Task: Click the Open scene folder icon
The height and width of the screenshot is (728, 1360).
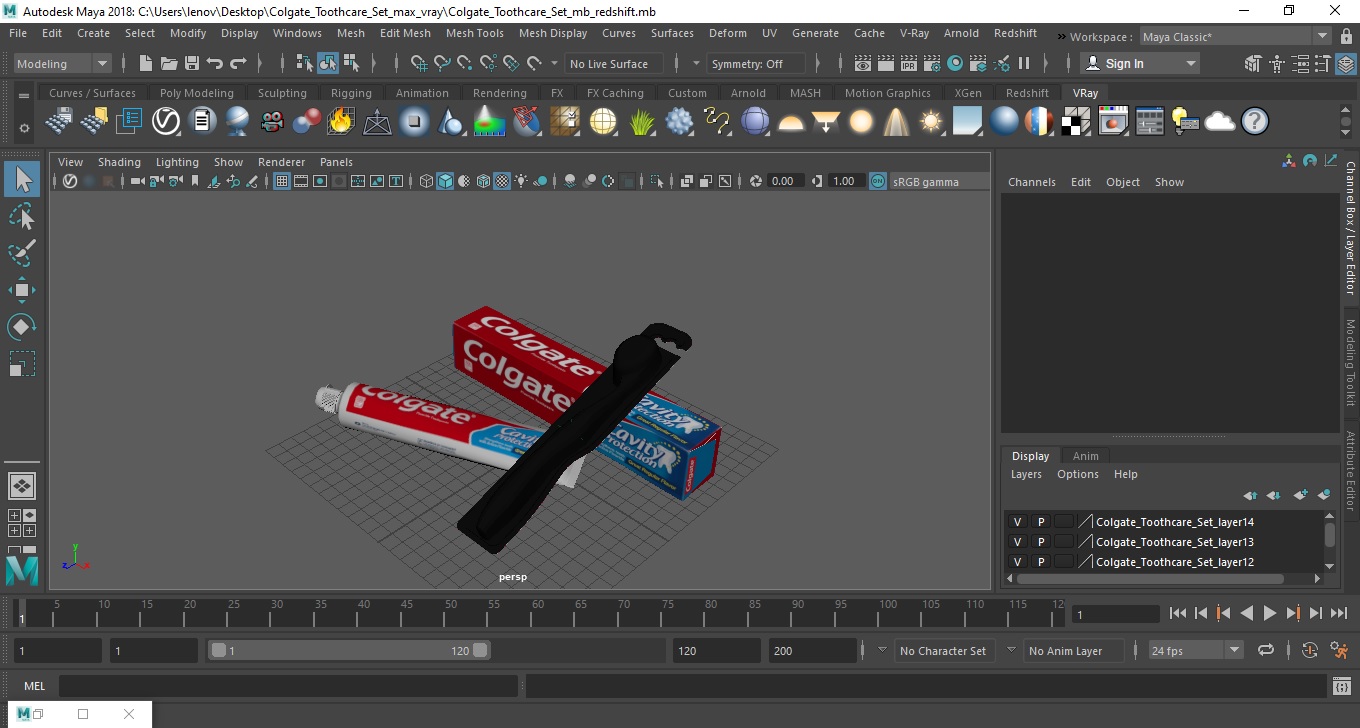Action: (x=169, y=63)
